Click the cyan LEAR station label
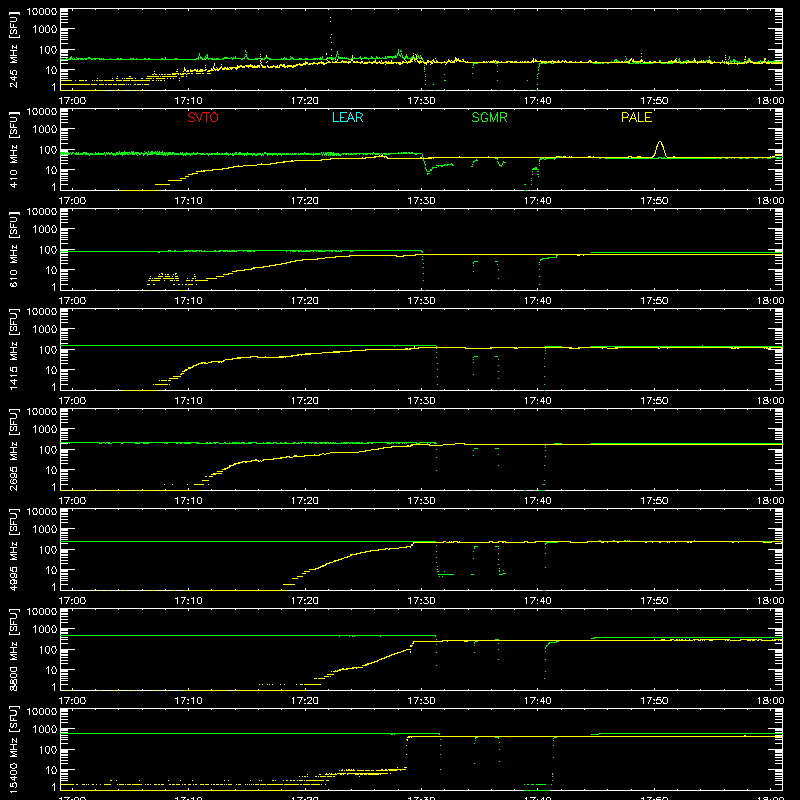The height and width of the screenshot is (800, 800). click(347, 117)
